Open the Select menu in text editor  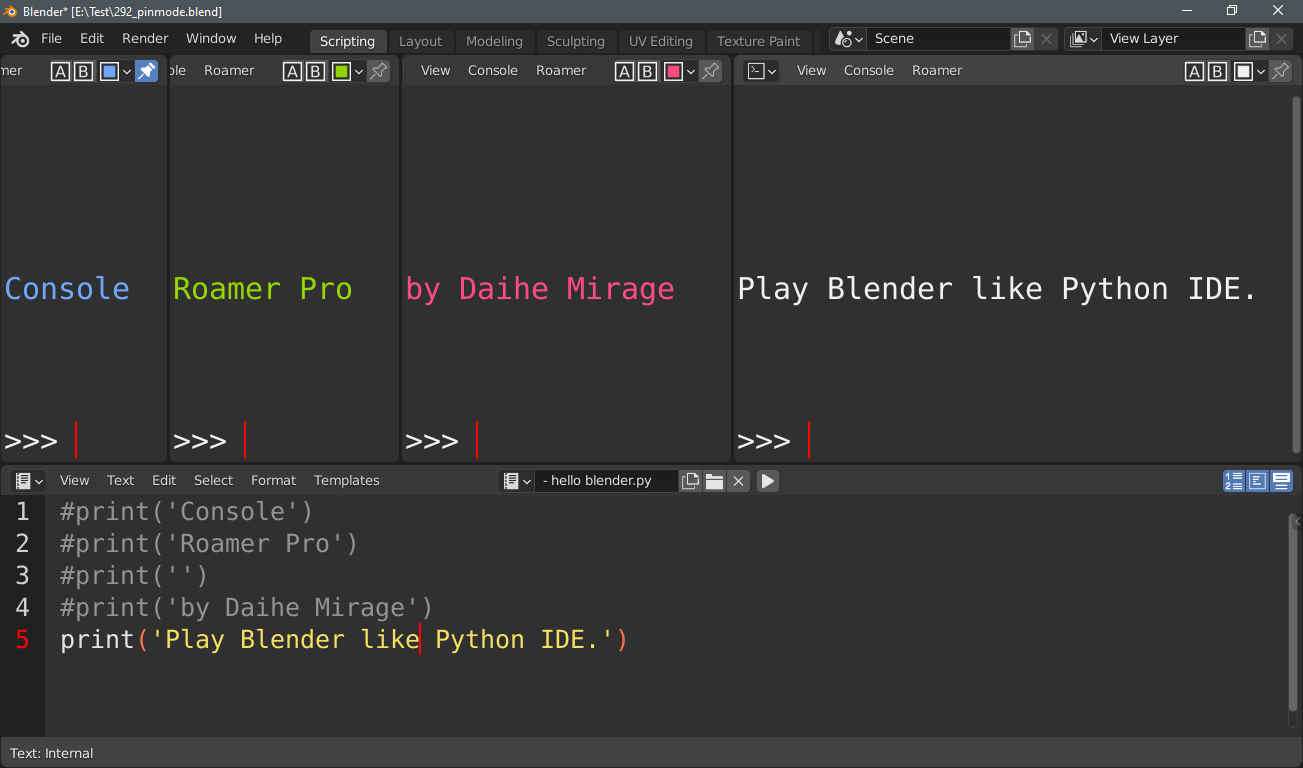click(213, 481)
